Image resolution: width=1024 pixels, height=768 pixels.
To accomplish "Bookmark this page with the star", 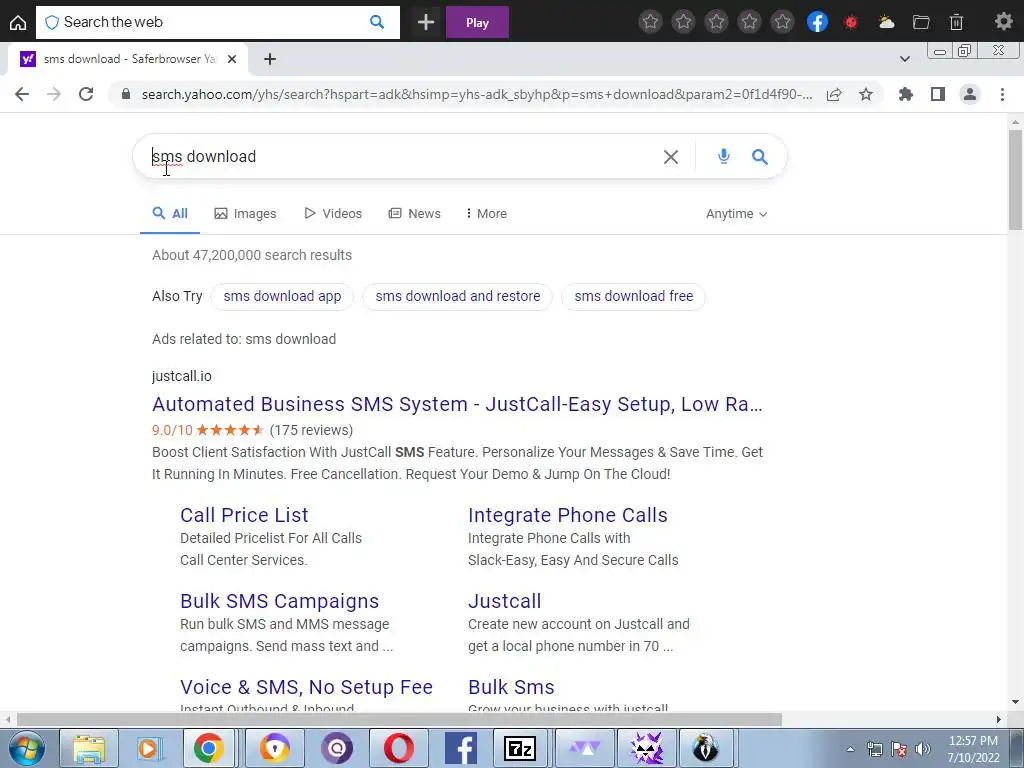I will pyautogui.click(x=866, y=95).
